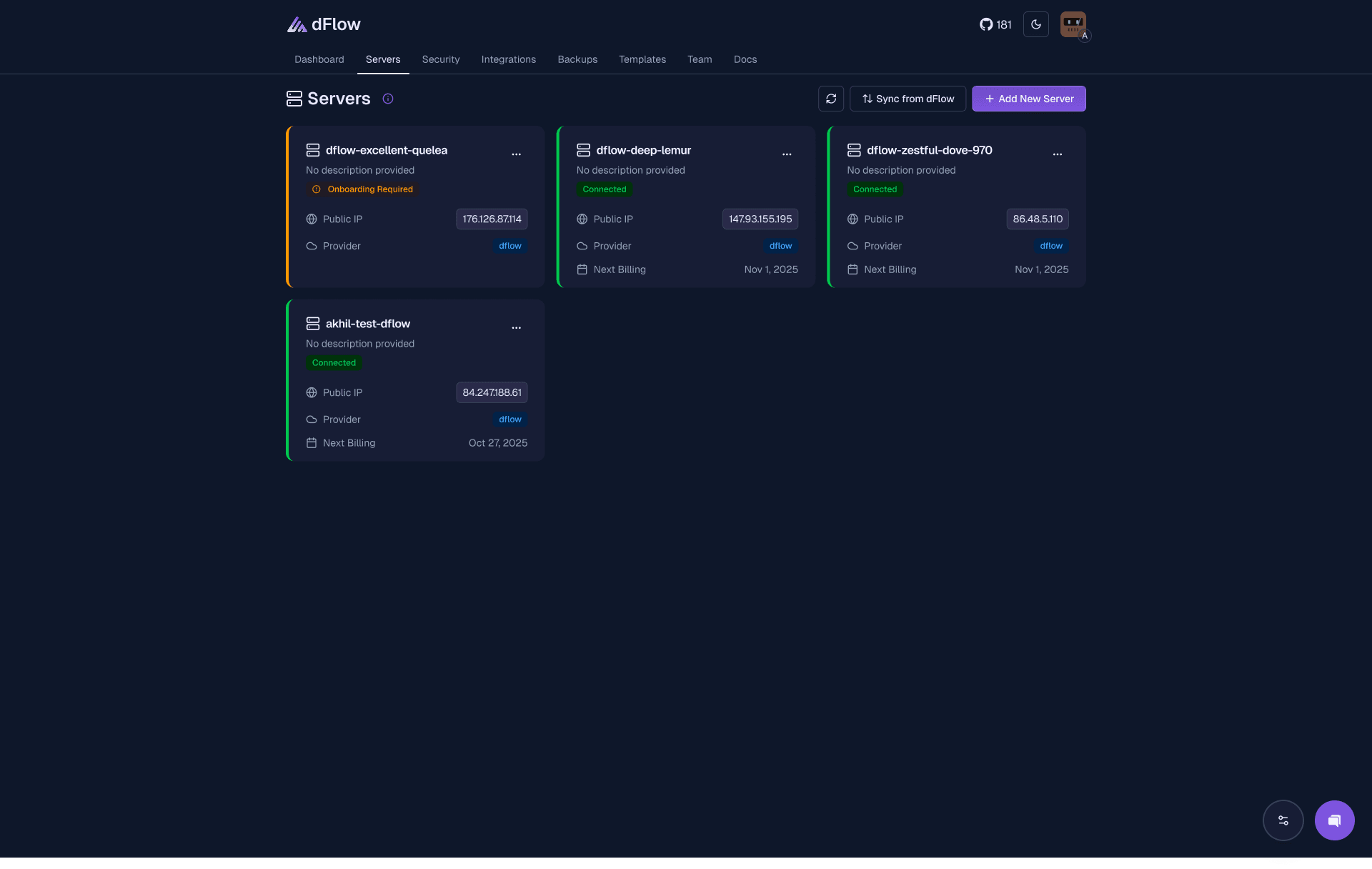Select the dflow-excellent-quelea server card
The height and width of the screenshot is (869, 1372).
pyautogui.click(x=414, y=207)
